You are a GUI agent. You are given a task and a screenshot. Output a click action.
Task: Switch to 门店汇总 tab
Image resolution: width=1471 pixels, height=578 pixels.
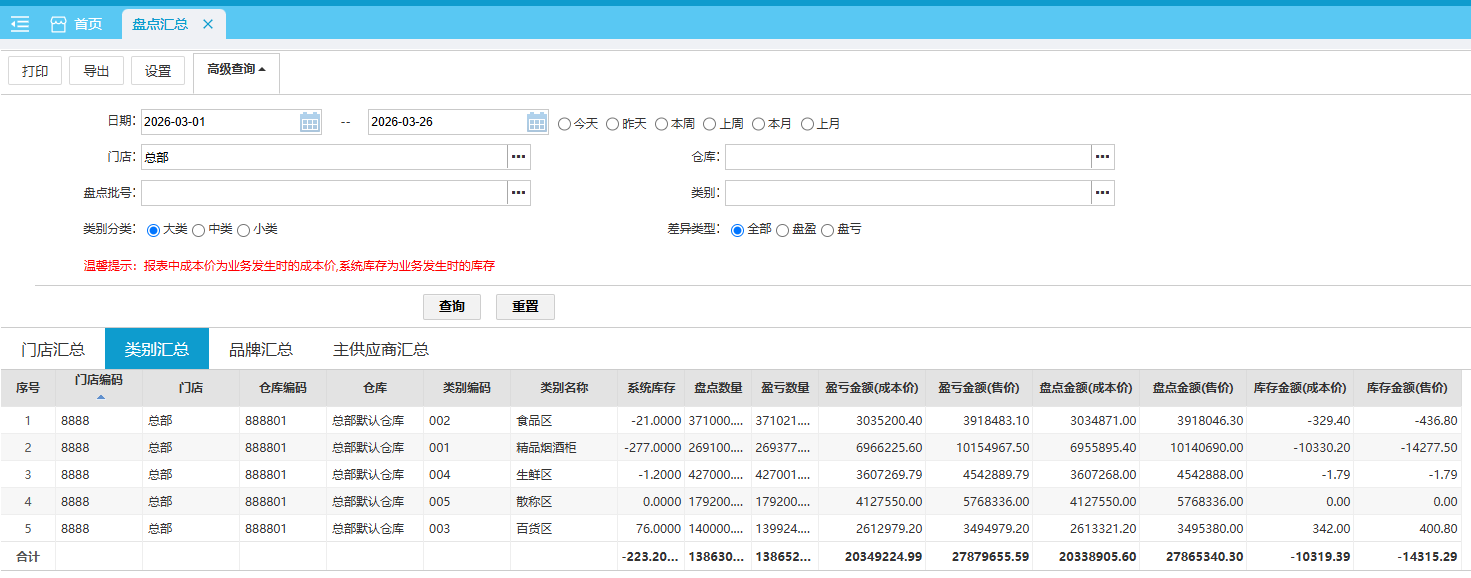pyautogui.click(x=53, y=349)
